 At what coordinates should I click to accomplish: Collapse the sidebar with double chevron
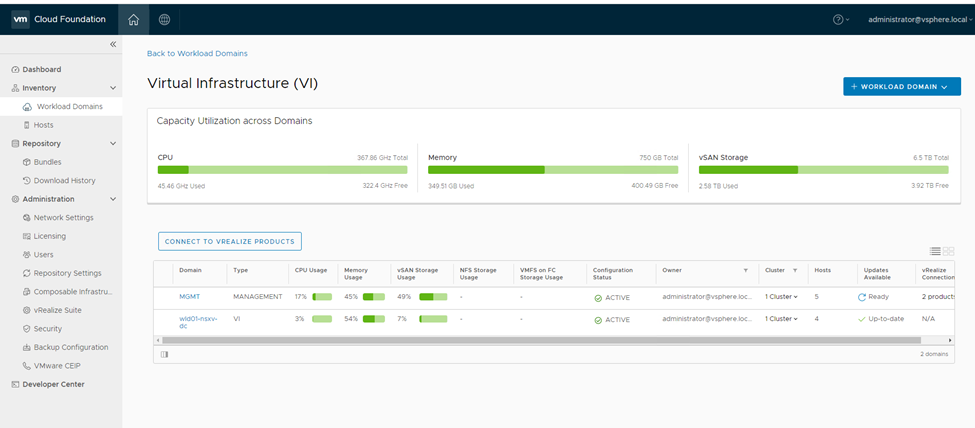113,44
